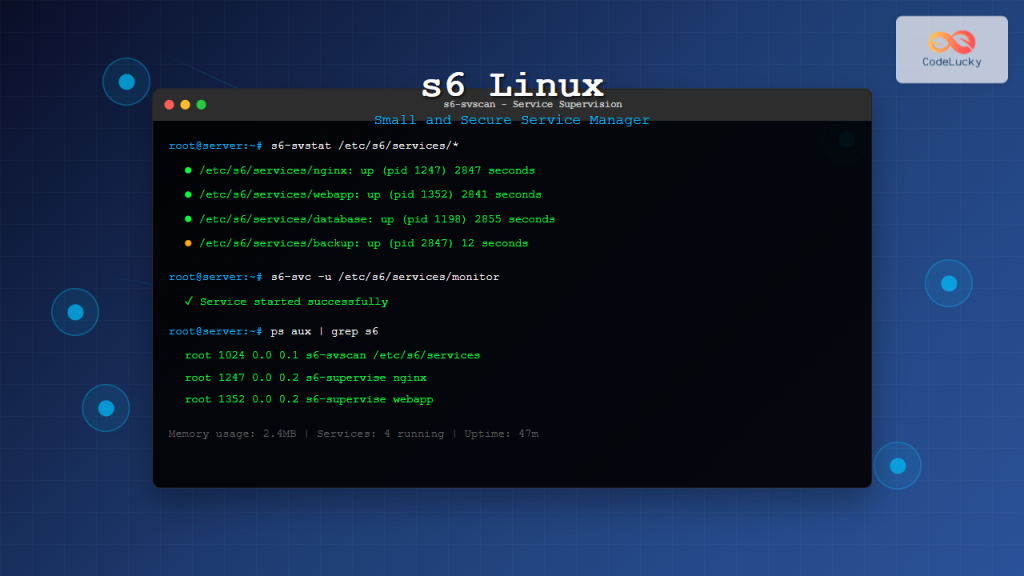This screenshot has width=1024, height=576.
Task: Click the green status dot beside webapp service
Action: pyautogui.click(x=188, y=194)
